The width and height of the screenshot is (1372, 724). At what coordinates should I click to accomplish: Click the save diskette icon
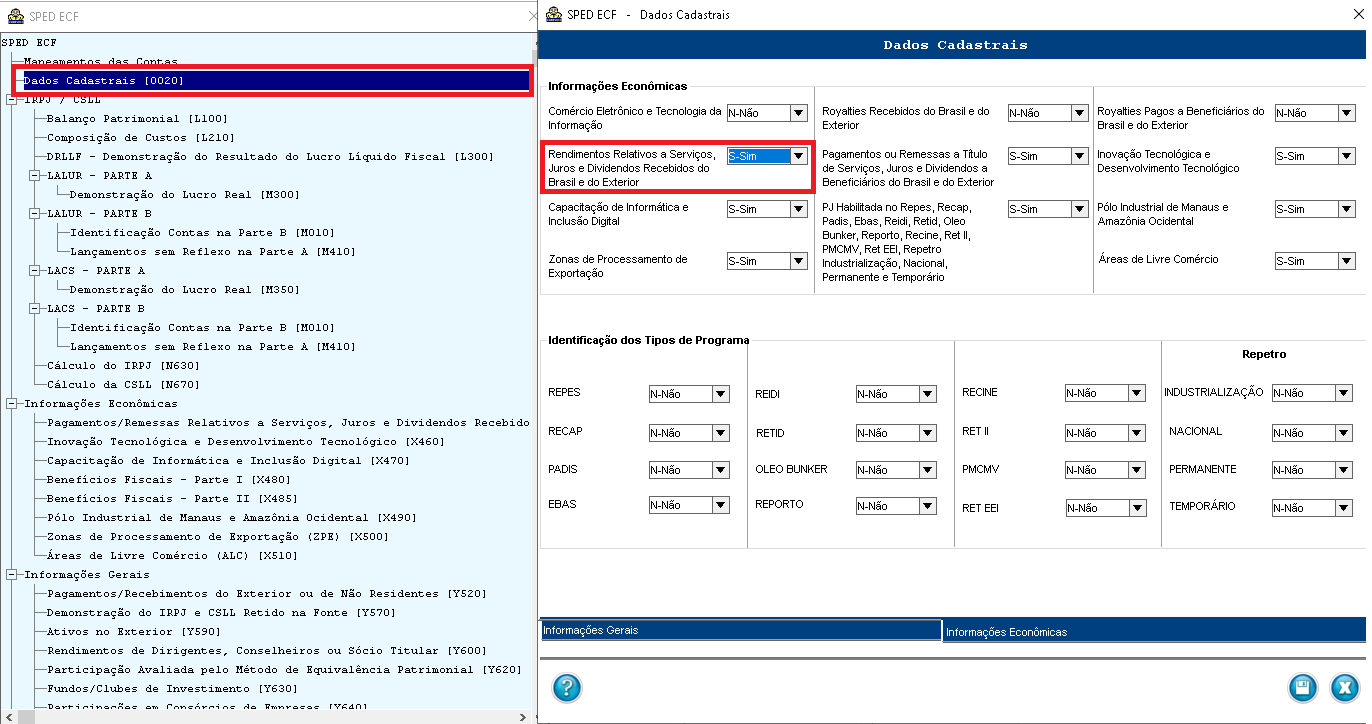(x=1302, y=688)
